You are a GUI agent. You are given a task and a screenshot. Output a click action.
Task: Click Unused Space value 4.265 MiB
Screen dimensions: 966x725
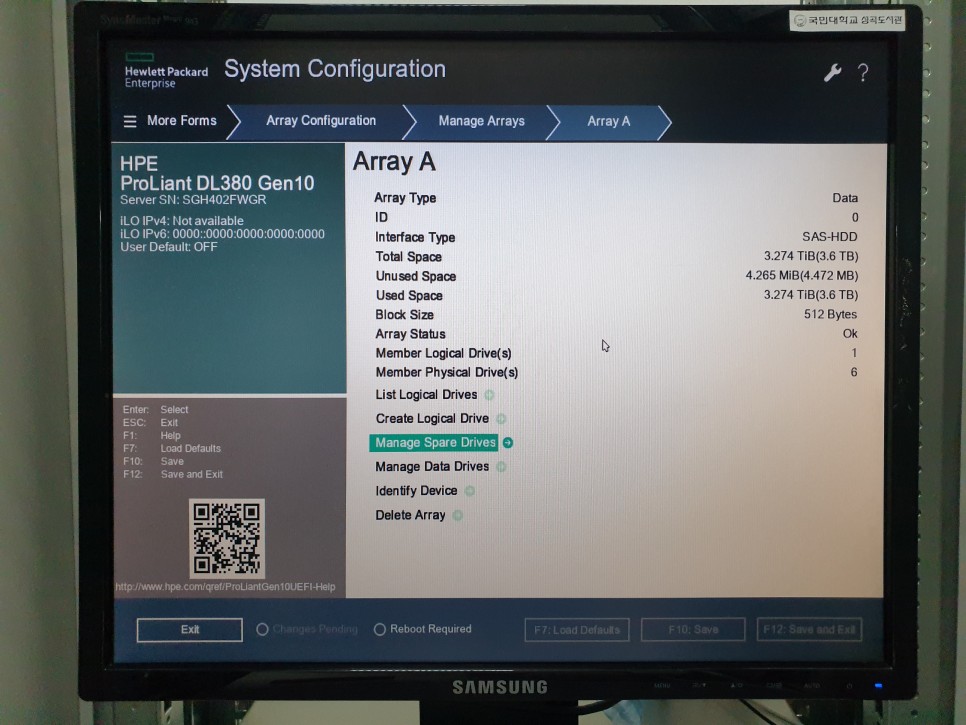pos(802,275)
